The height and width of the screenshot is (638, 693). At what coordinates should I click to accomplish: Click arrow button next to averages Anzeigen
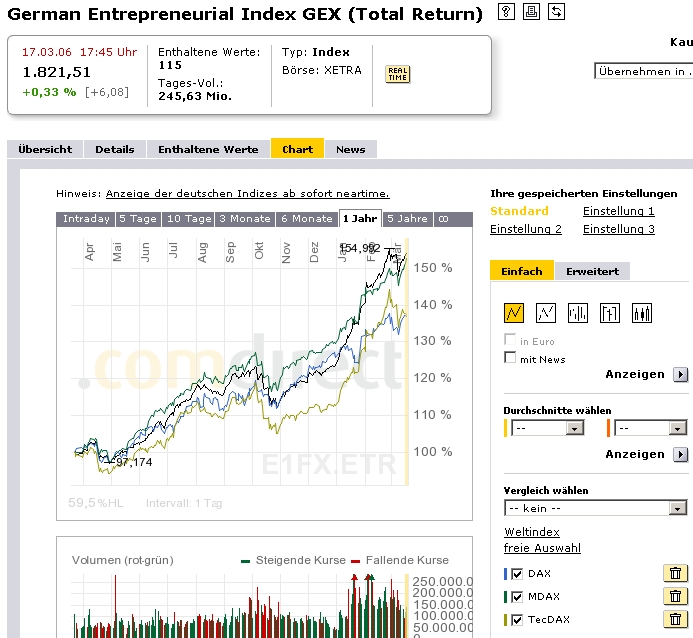[681, 455]
